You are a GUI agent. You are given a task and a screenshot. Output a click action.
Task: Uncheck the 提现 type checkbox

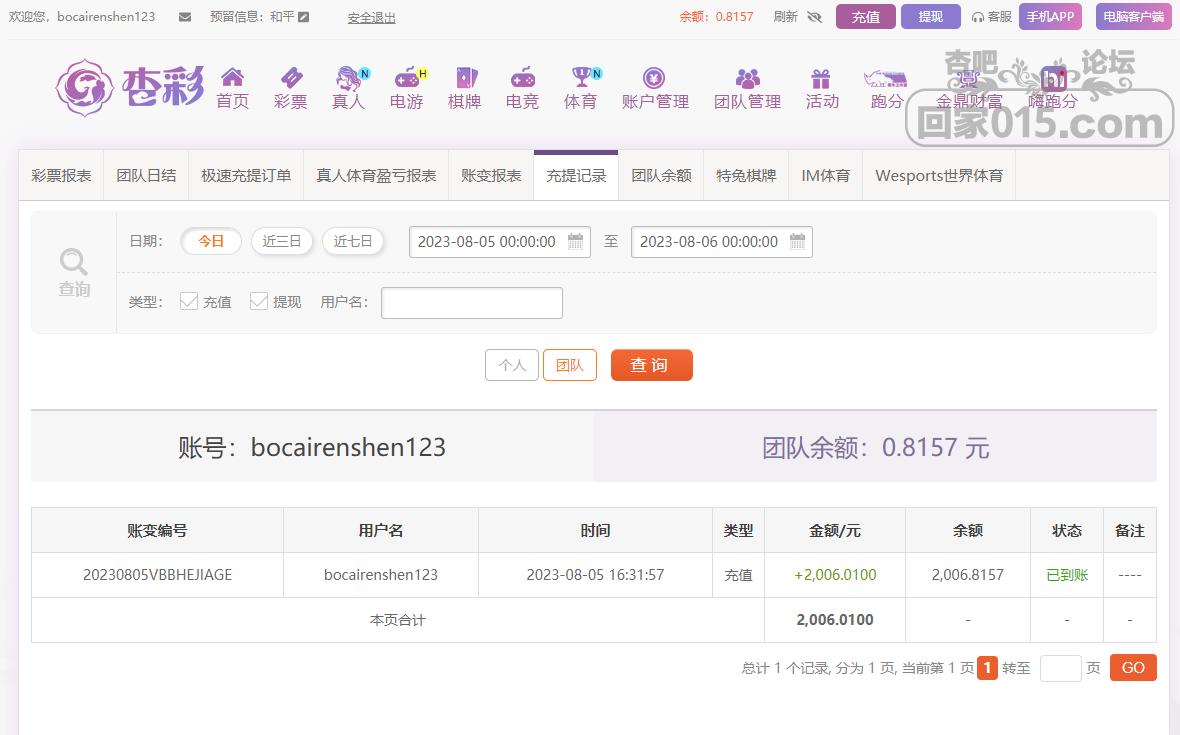[259, 301]
